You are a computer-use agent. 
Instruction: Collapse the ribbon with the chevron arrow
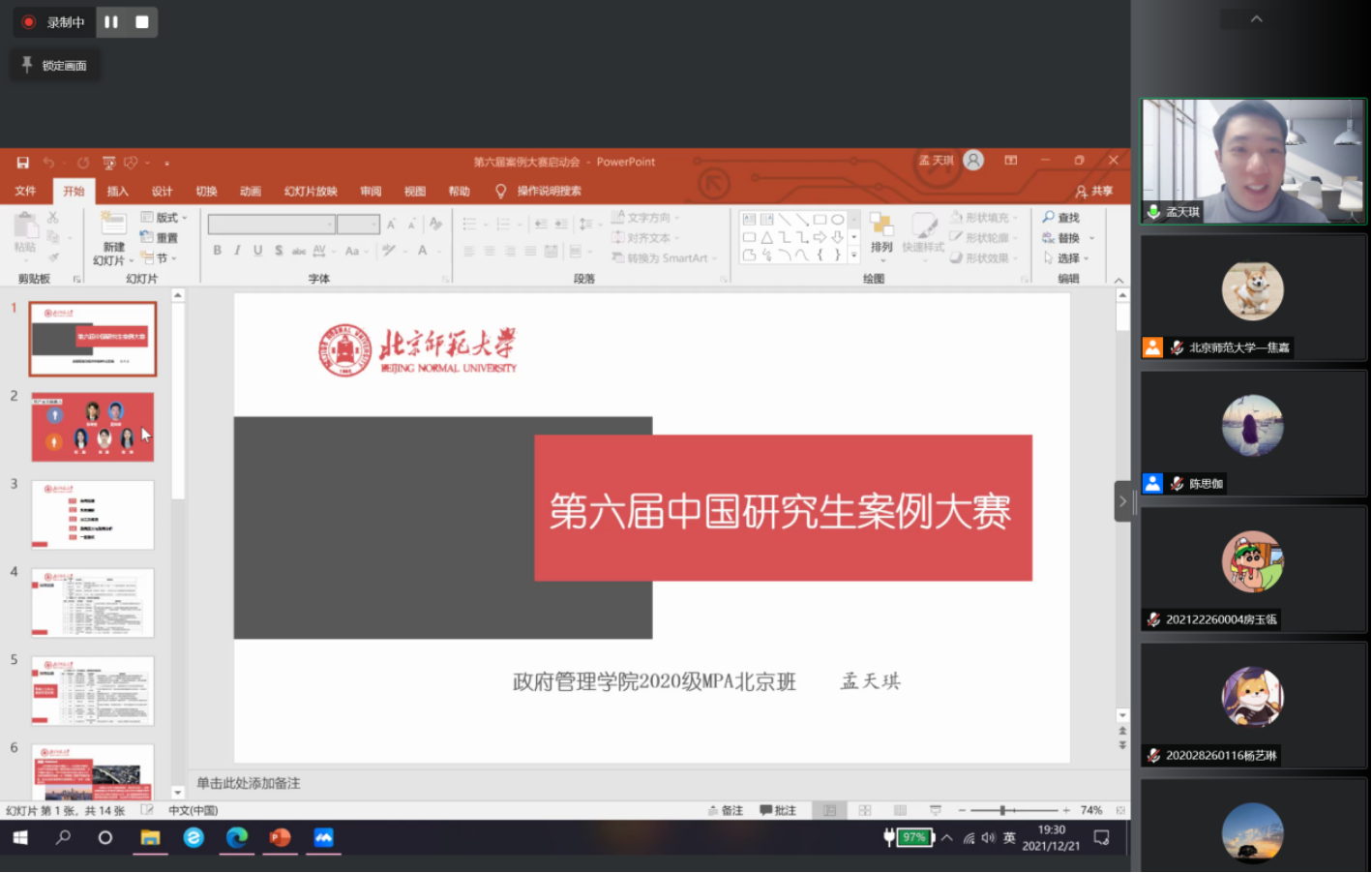[1119, 281]
